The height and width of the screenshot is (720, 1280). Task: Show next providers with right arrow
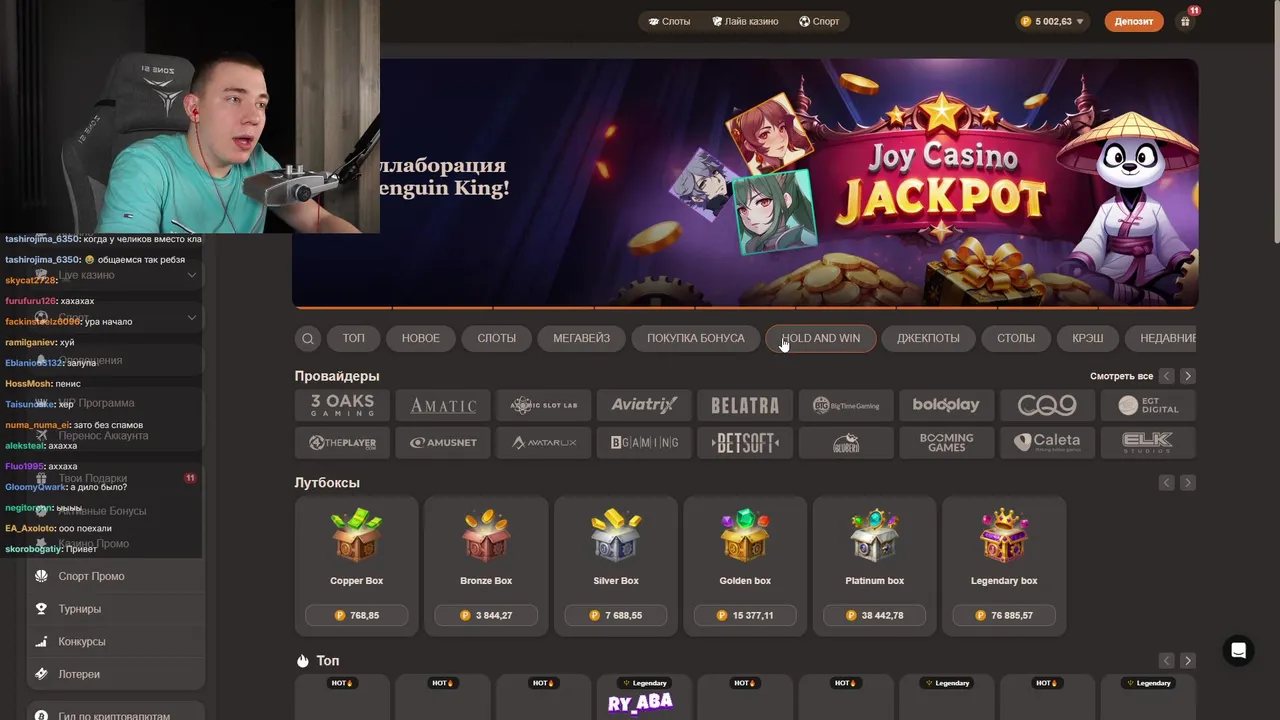tap(1187, 376)
